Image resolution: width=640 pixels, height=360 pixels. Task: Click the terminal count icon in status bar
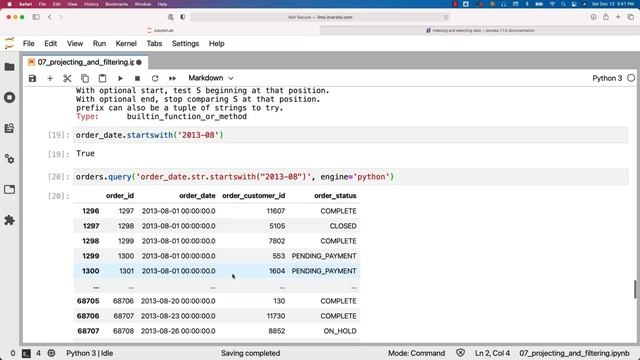click(26, 353)
